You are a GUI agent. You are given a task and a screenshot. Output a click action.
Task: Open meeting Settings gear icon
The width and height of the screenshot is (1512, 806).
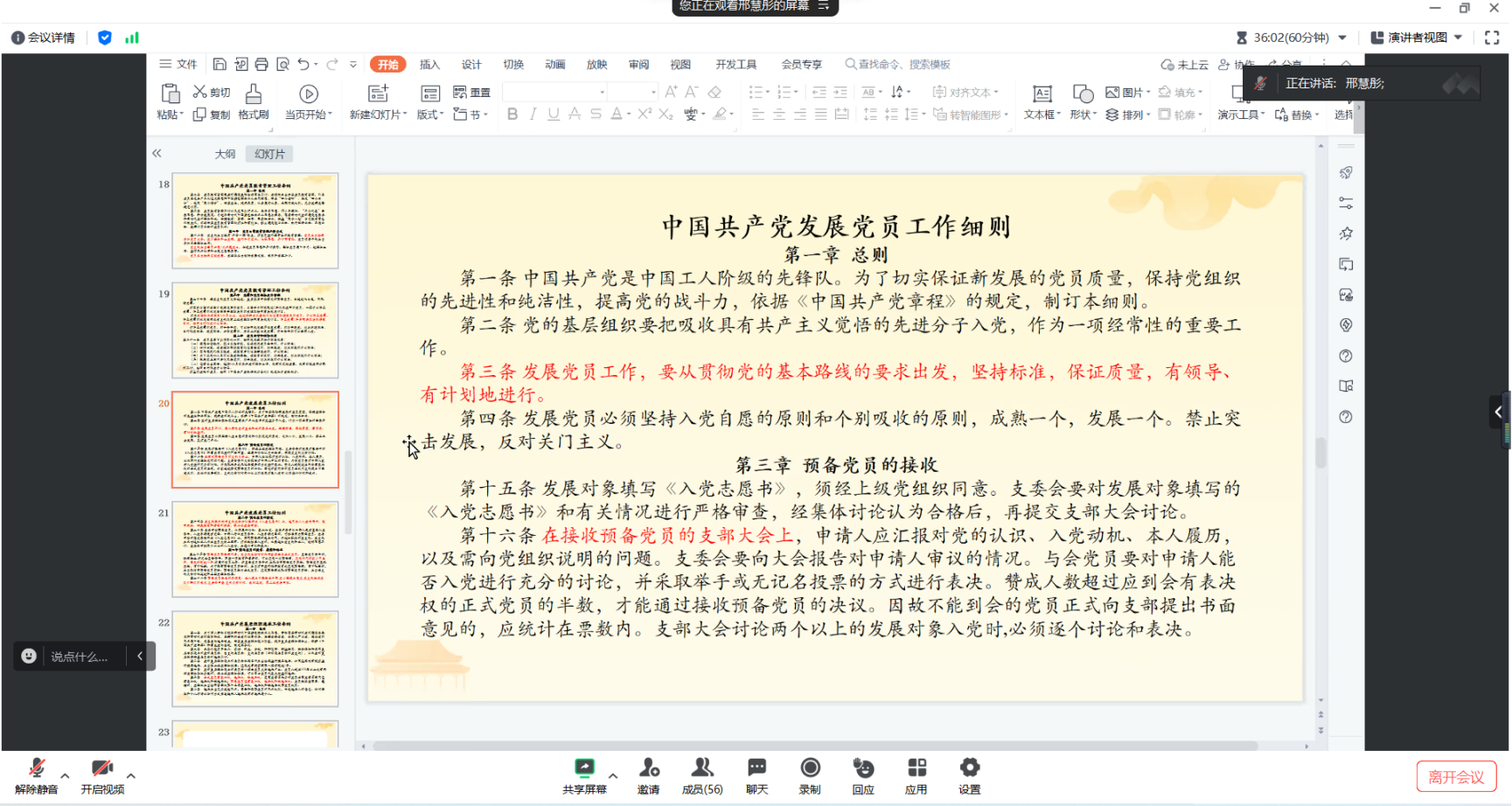pos(969,769)
